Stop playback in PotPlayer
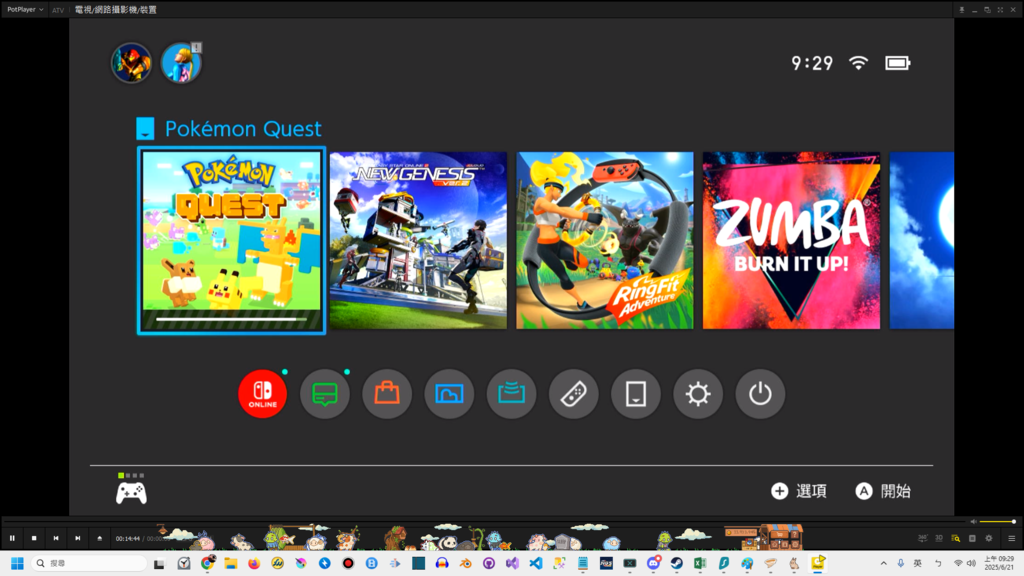This screenshot has height=576, width=1024. (34, 538)
